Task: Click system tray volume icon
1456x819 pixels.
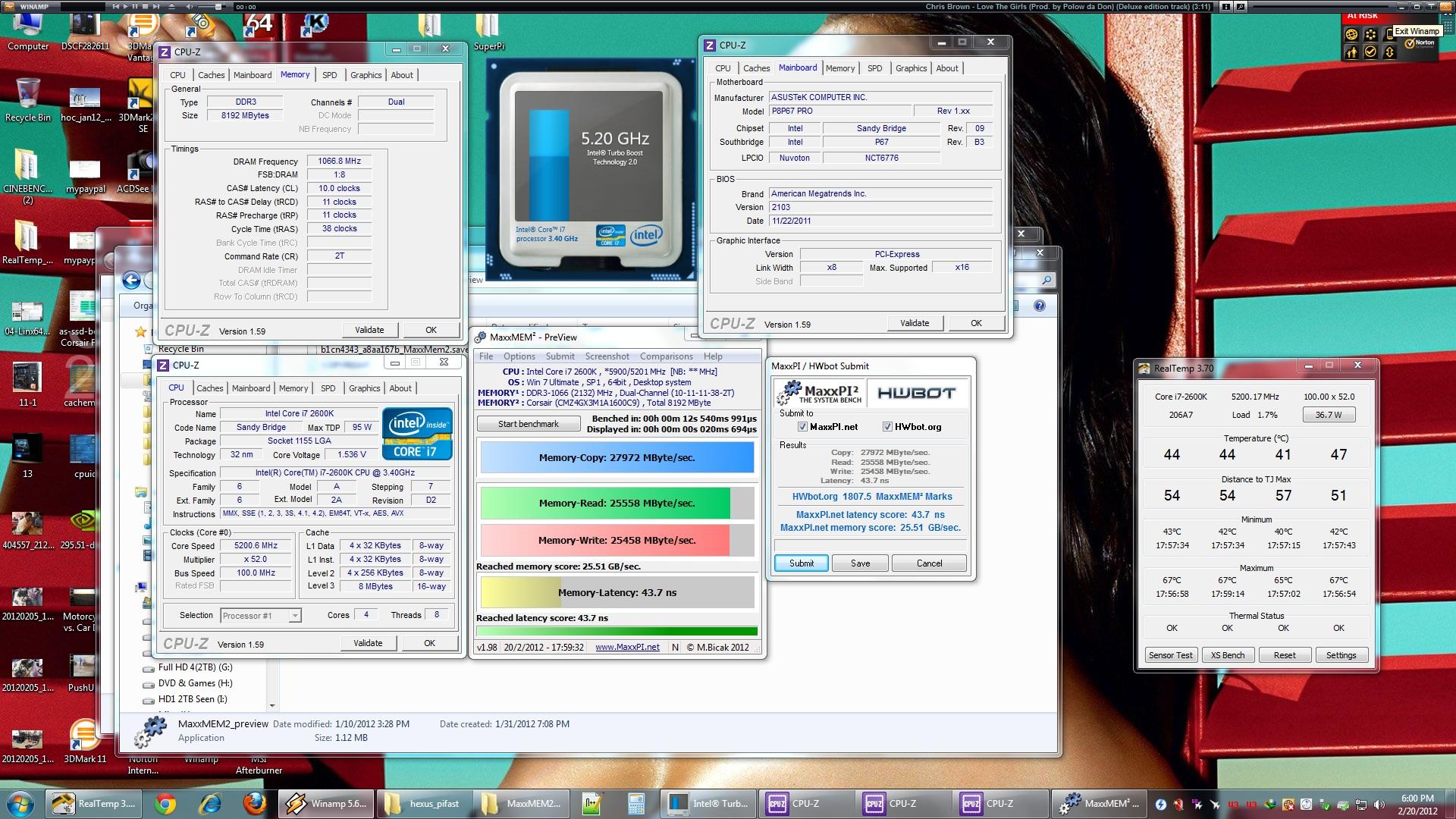Action: coord(1379,805)
